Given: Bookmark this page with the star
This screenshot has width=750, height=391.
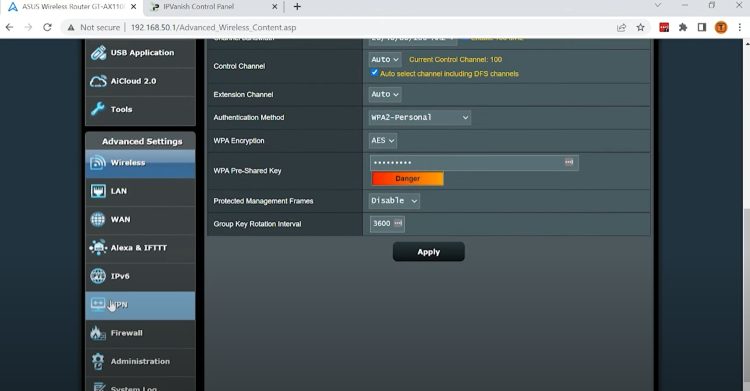Looking at the screenshot, I should 640,27.
